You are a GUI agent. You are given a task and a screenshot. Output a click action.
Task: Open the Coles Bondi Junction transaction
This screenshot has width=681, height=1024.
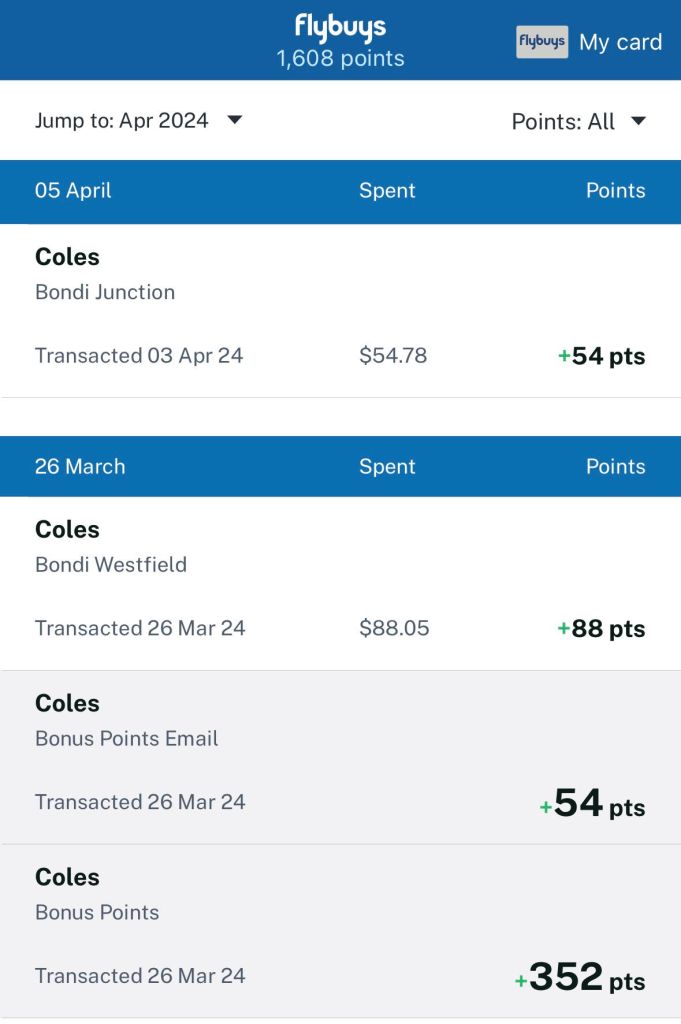(x=105, y=273)
